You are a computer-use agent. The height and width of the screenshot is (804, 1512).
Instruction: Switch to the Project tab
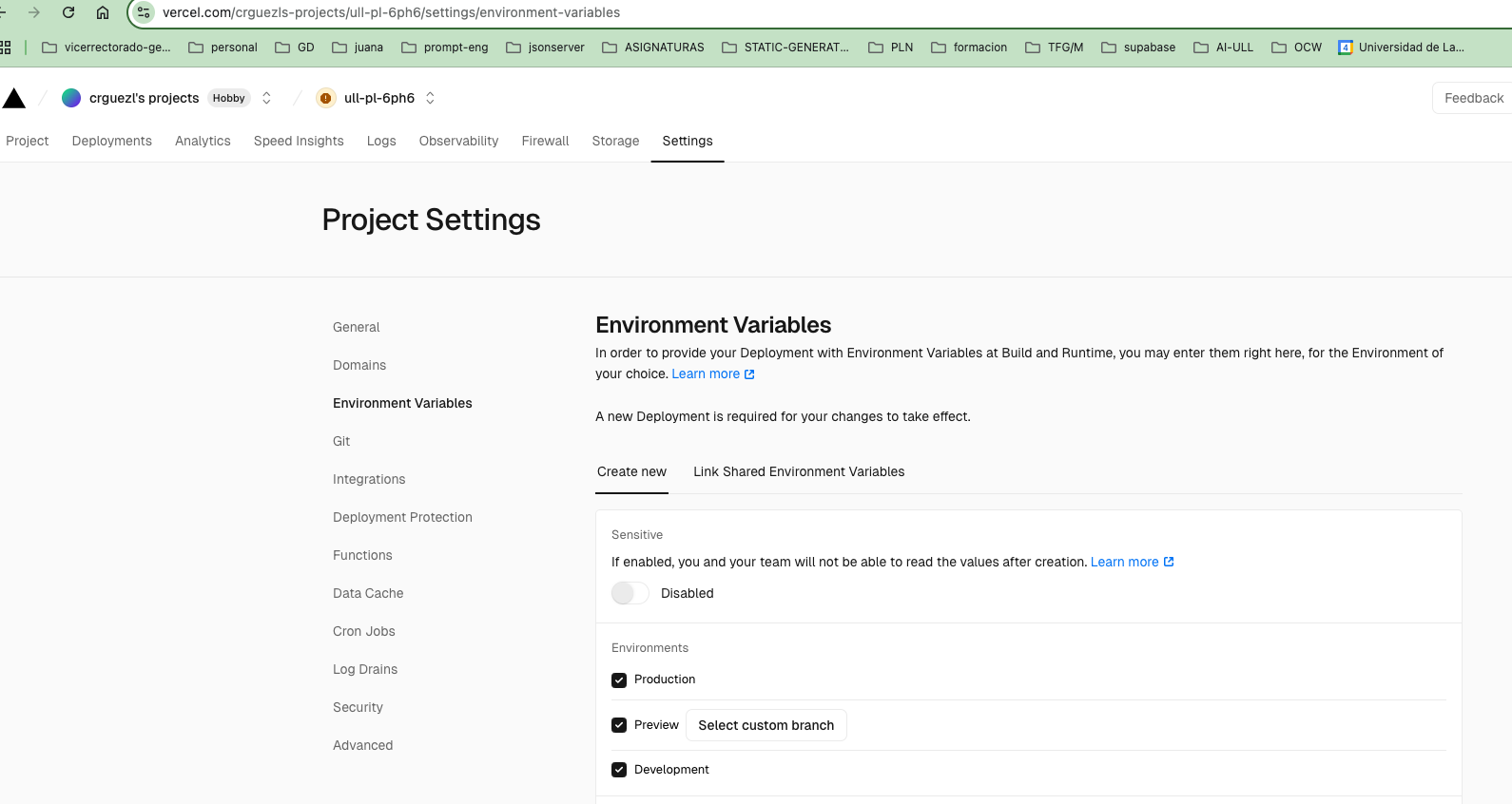tap(27, 141)
